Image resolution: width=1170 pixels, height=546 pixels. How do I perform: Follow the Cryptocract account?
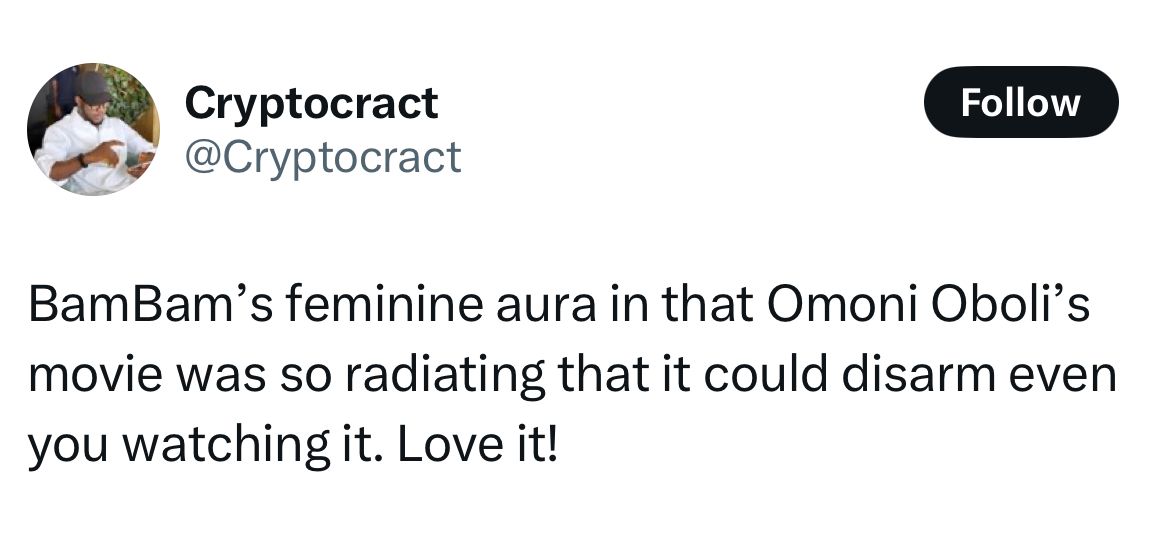coord(1020,102)
